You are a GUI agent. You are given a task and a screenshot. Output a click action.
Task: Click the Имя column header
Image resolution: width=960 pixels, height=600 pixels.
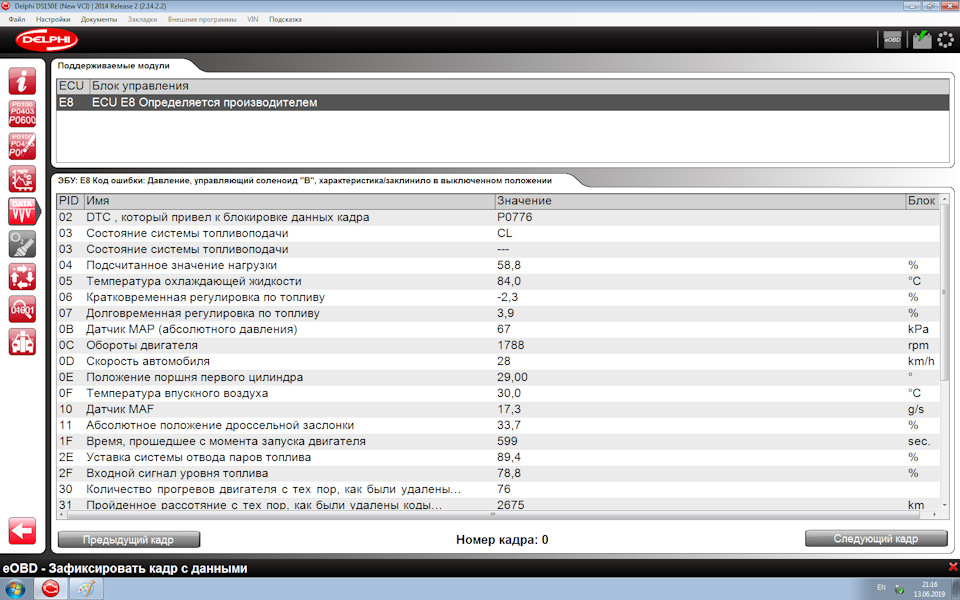coord(289,201)
